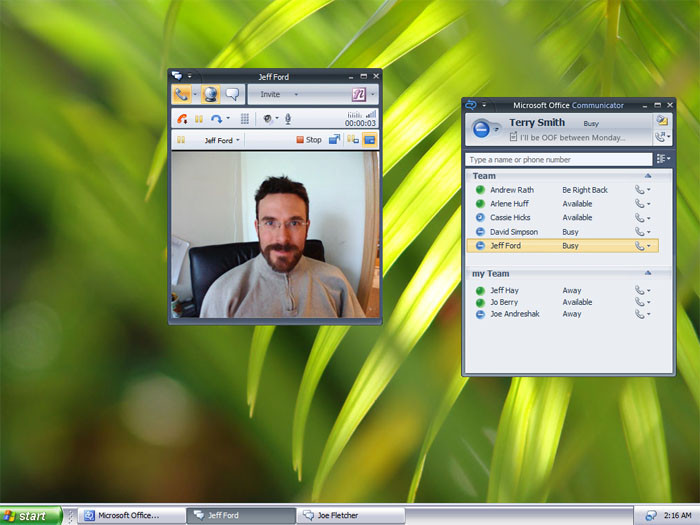Open call options arrow for Andrew Rath
The image size is (700, 525).
[x=649, y=190]
